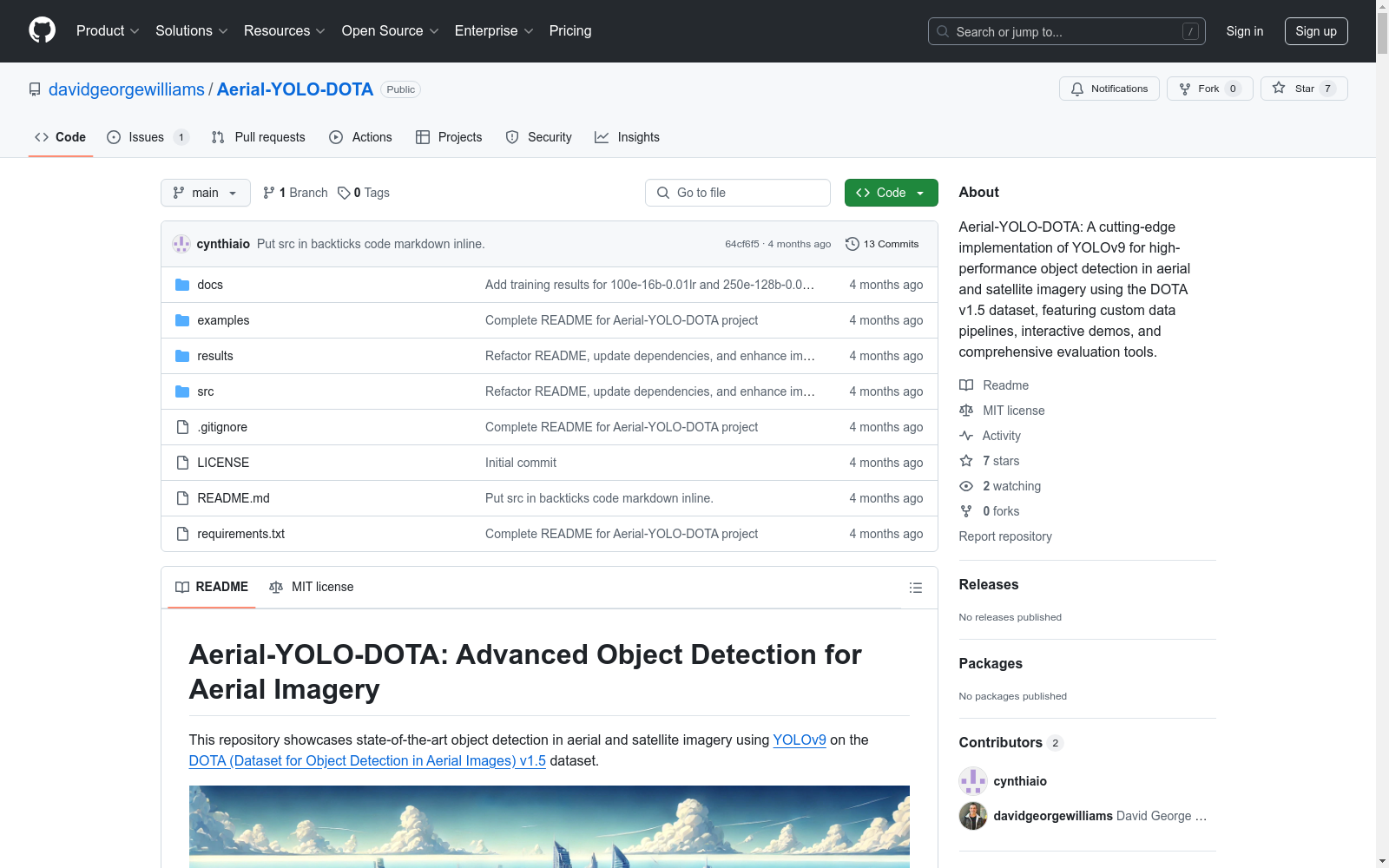
Task: Switch to the Insights tab
Action: coord(627,137)
